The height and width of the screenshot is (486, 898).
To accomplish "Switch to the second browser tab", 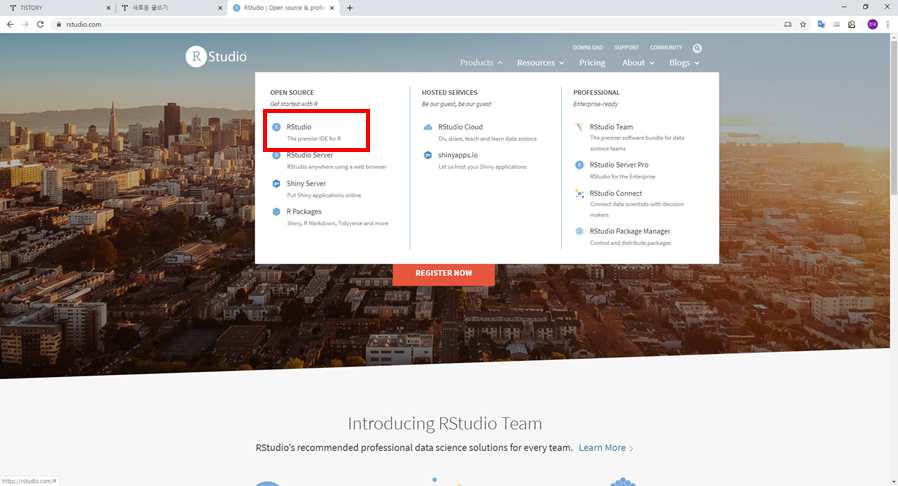I will [170, 8].
